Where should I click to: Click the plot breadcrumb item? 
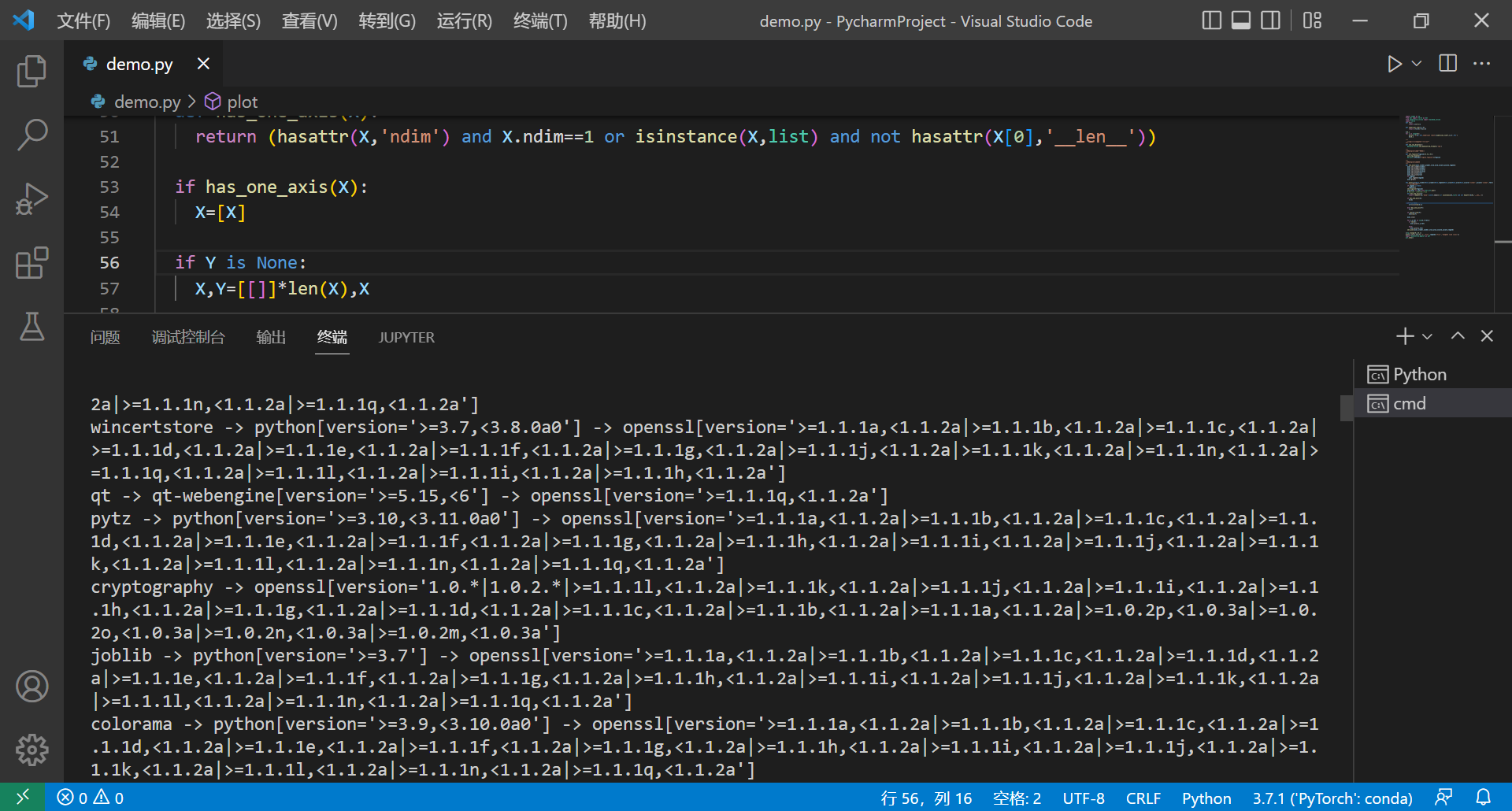click(x=243, y=102)
